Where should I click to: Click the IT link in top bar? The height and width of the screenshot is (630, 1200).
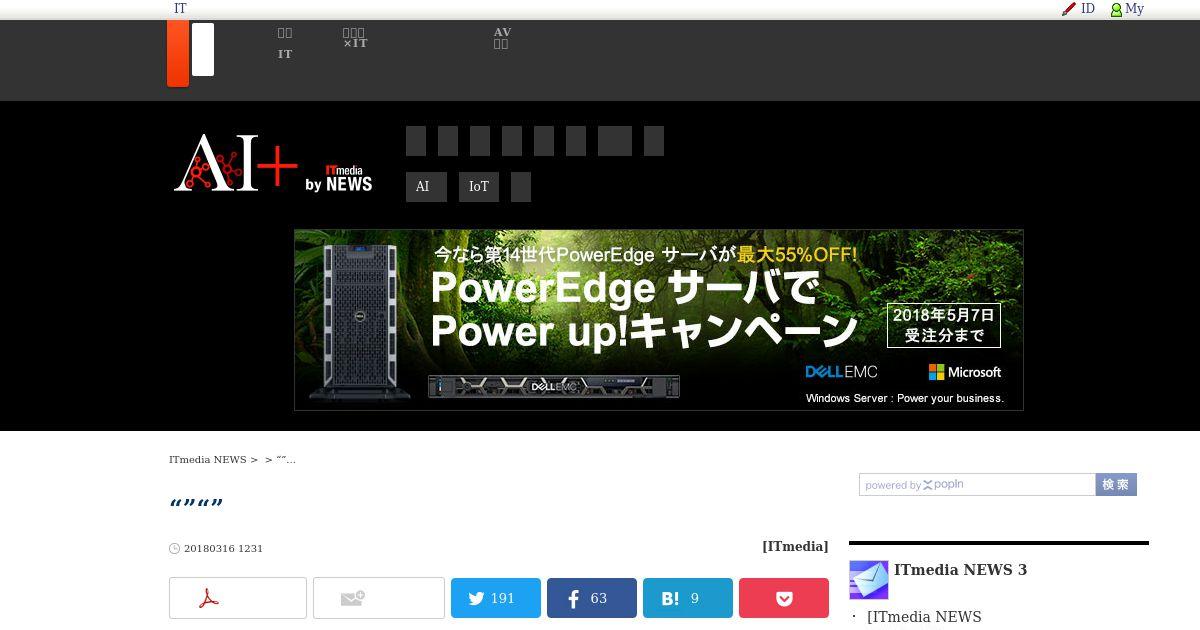(180, 8)
